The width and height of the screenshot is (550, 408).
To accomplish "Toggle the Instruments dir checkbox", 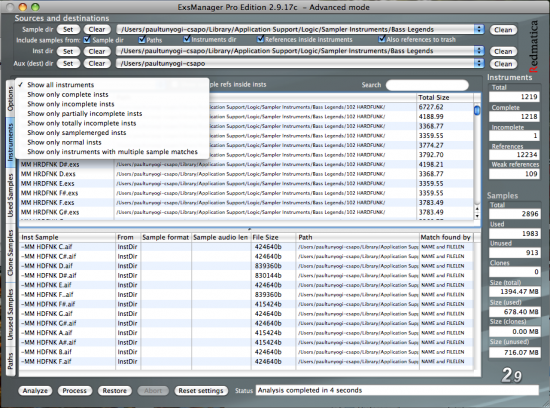I will coord(187,39).
